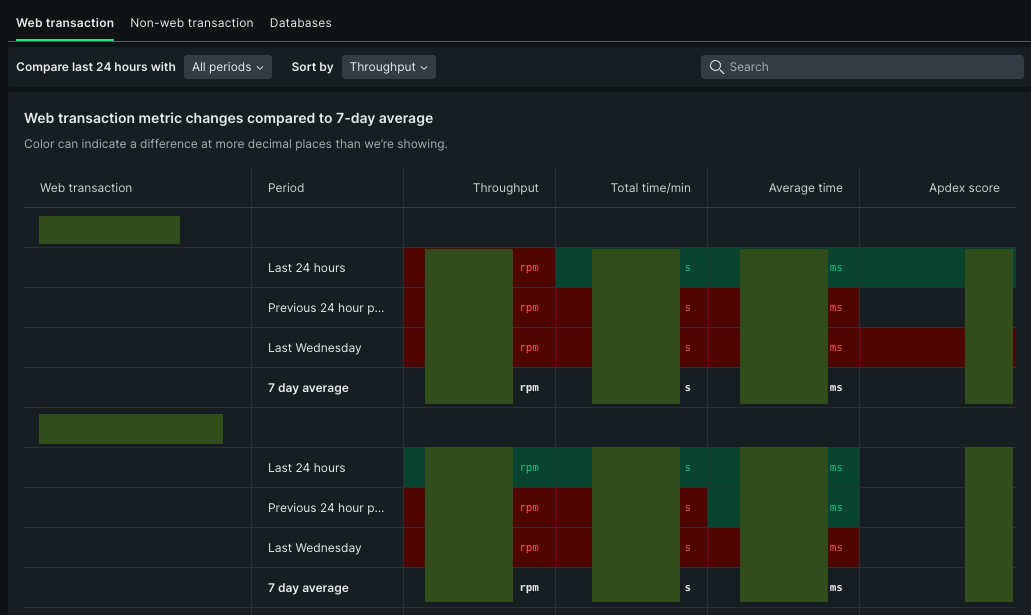Click the Apdex score column header
1031x615 pixels.
963,188
